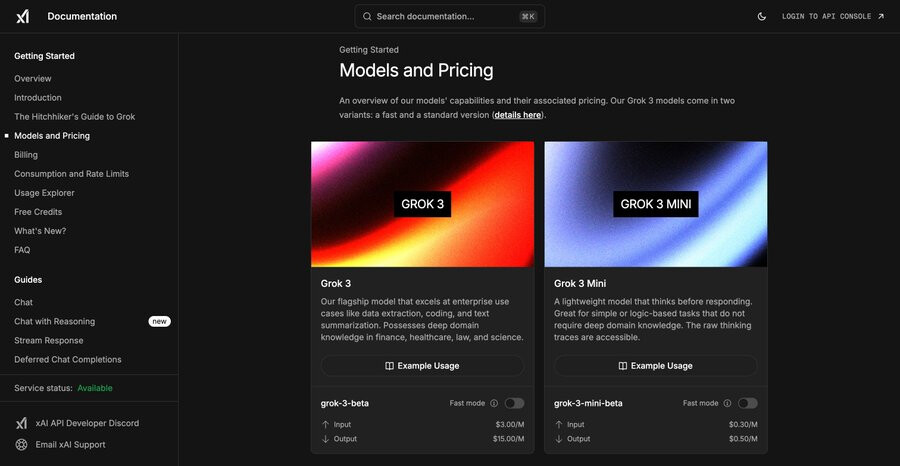The width and height of the screenshot is (900, 466).
Task: Open The Hitchhiker's Guide to Grok
Action: pyautogui.click(x=75, y=116)
